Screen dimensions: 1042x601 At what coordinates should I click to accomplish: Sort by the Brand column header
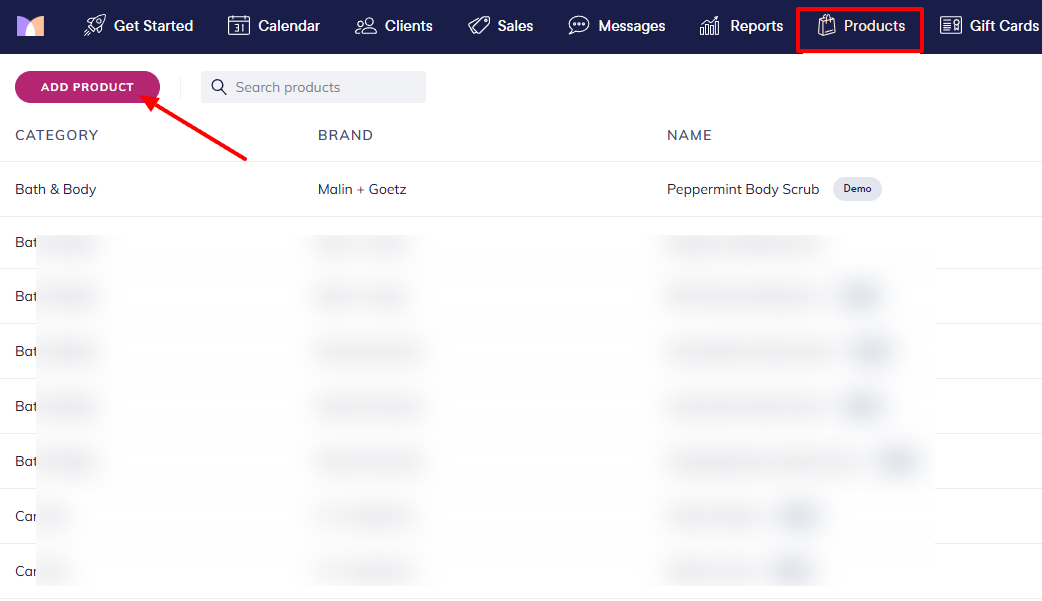pyautogui.click(x=345, y=135)
